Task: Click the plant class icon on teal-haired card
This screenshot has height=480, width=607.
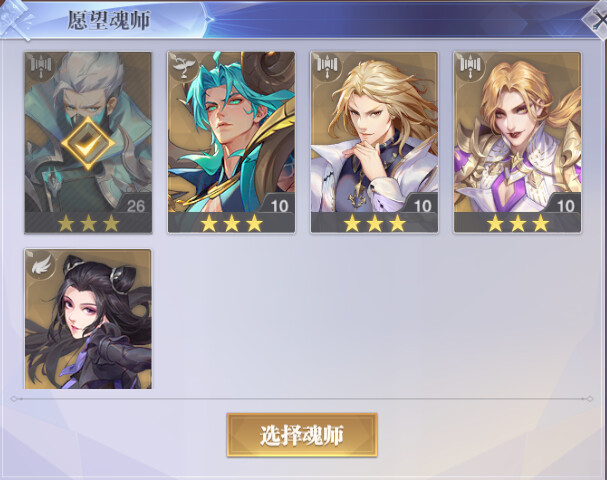Action: [x=184, y=66]
